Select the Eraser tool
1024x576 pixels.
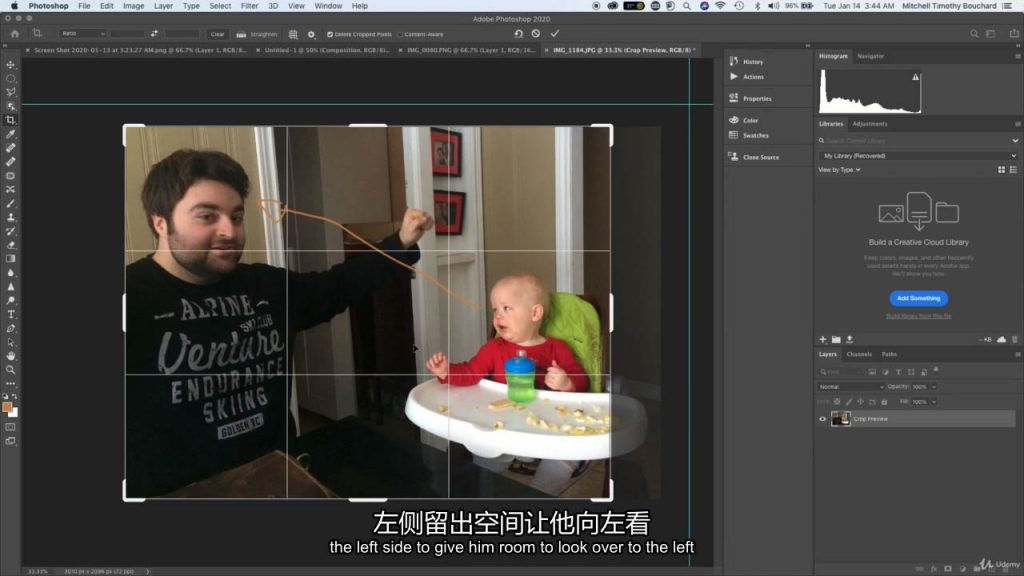(x=10, y=245)
